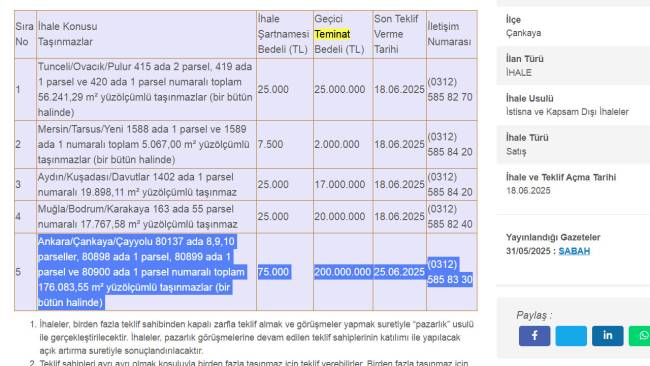Select the Mersin/Tarsus/Yeni property description
The height and width of the screenshot is (366, 650).
(144, 144)
